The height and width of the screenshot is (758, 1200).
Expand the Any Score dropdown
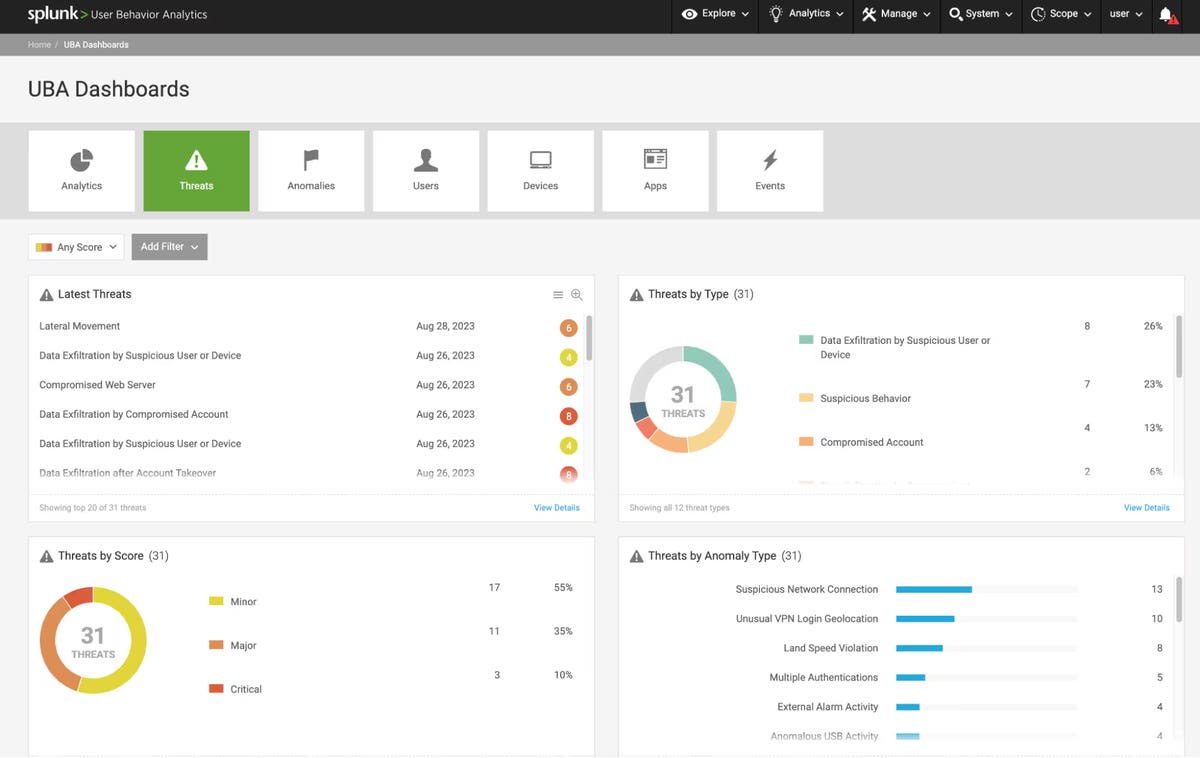coord(76,247)
